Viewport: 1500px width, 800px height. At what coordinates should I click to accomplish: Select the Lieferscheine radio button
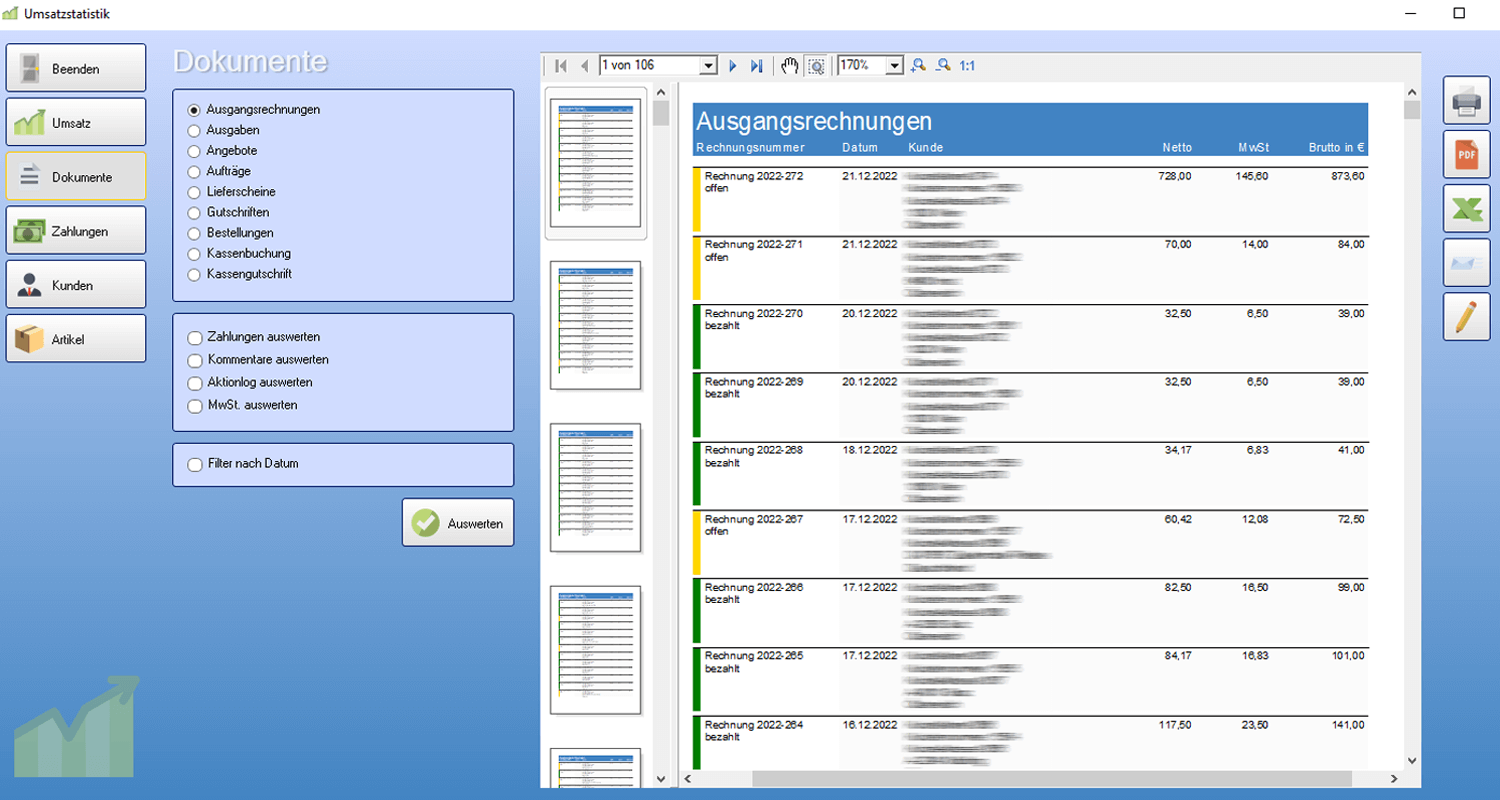[194, 192]
